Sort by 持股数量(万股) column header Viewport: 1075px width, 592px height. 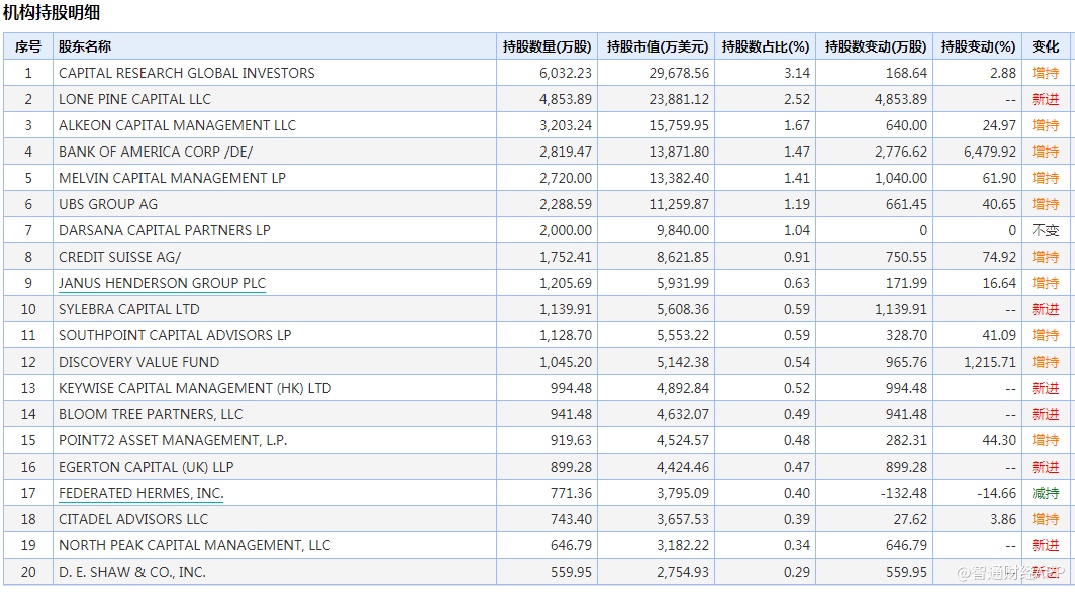(x=547, y=46)
